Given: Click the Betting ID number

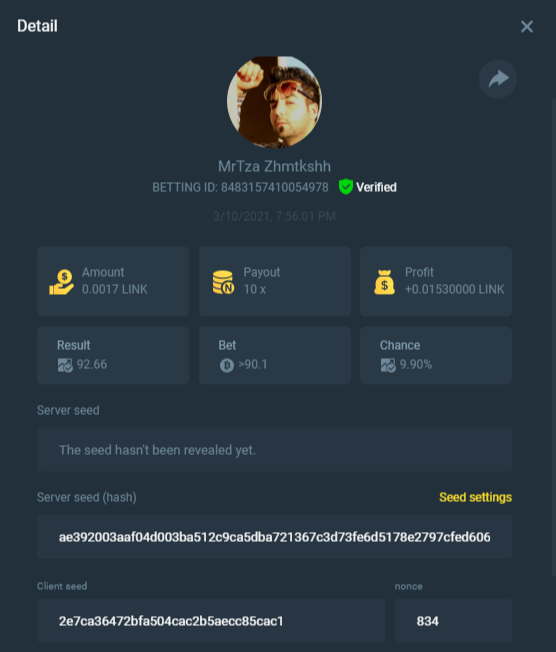Looking at the screenshot, I should tap(274, 187).
